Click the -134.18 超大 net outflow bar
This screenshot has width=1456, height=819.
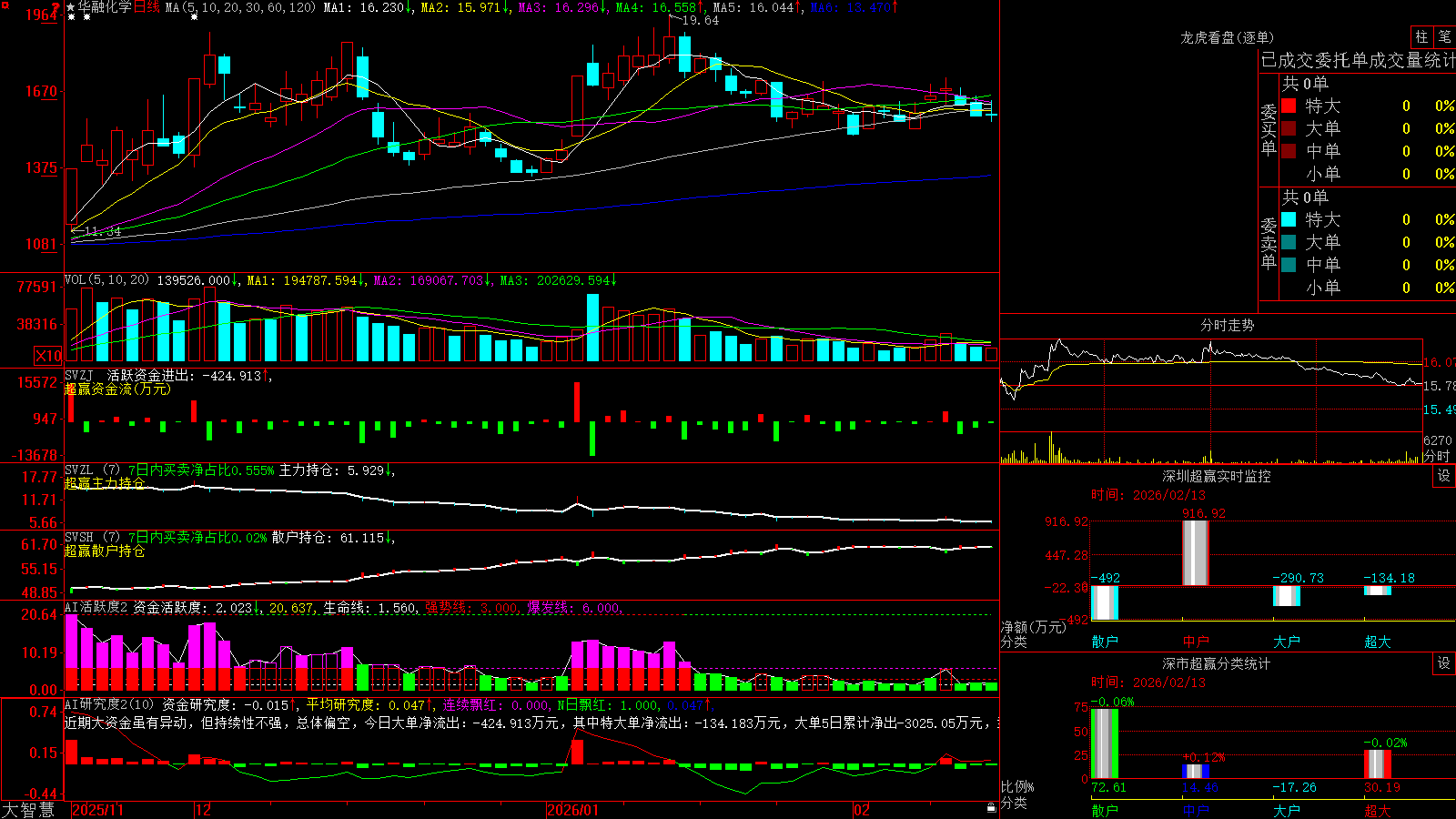coord(1378,591)
